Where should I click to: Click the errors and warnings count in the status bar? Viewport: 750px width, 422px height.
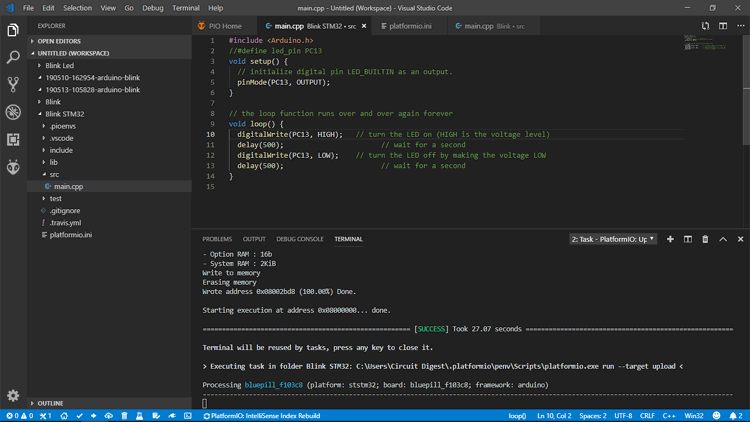[x=20, y=416]
